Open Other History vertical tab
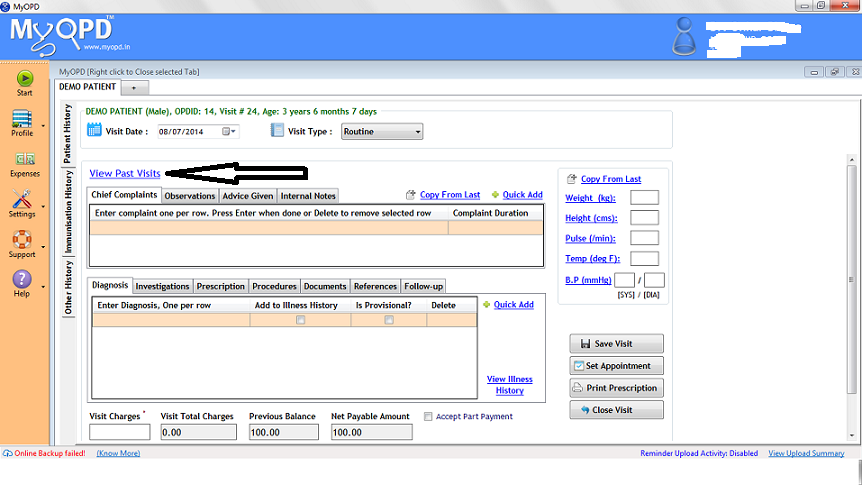Screen dimensions: 862x485 [x=68, y=288]
